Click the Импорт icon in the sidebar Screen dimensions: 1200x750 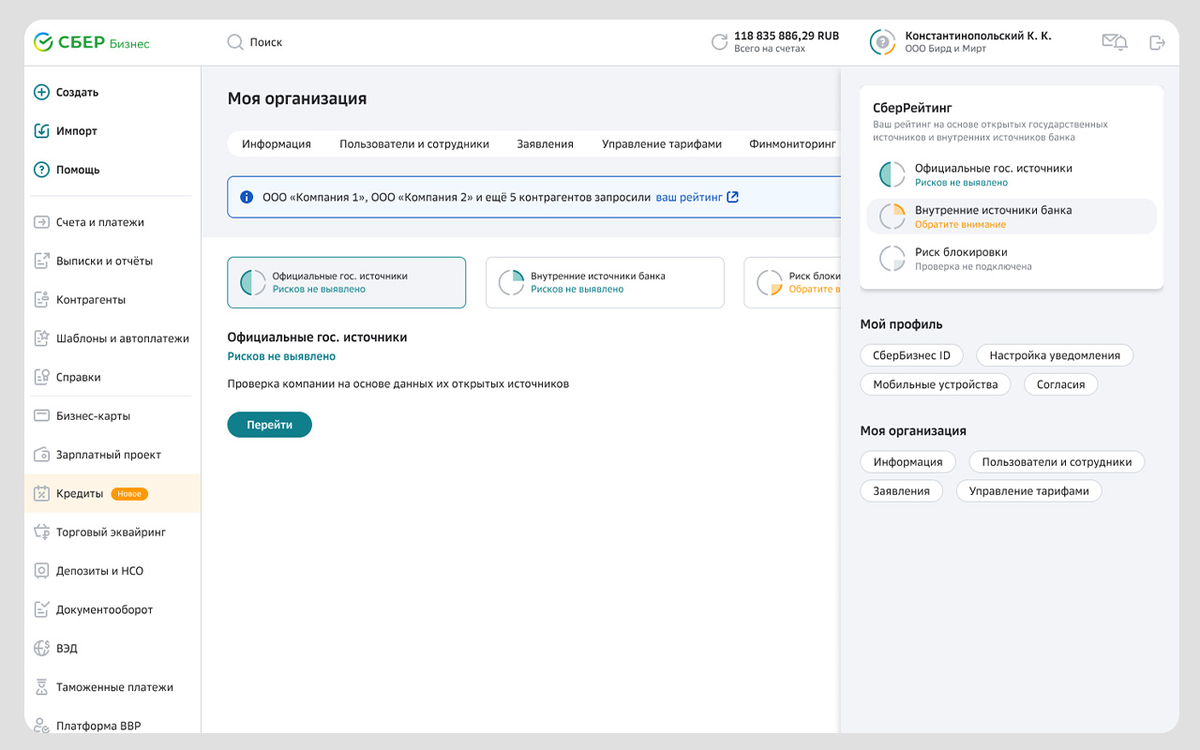[x=41, y=131]
